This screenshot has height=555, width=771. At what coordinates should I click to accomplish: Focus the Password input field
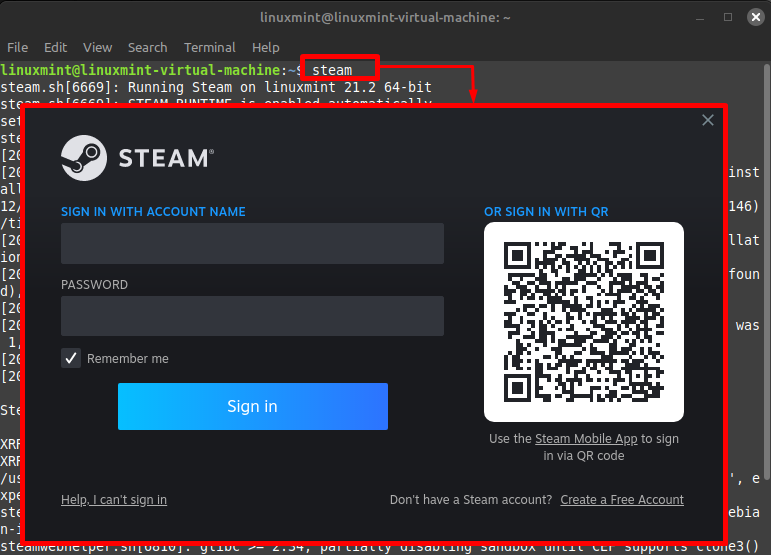pyautogui.click(x=252, y=316)
